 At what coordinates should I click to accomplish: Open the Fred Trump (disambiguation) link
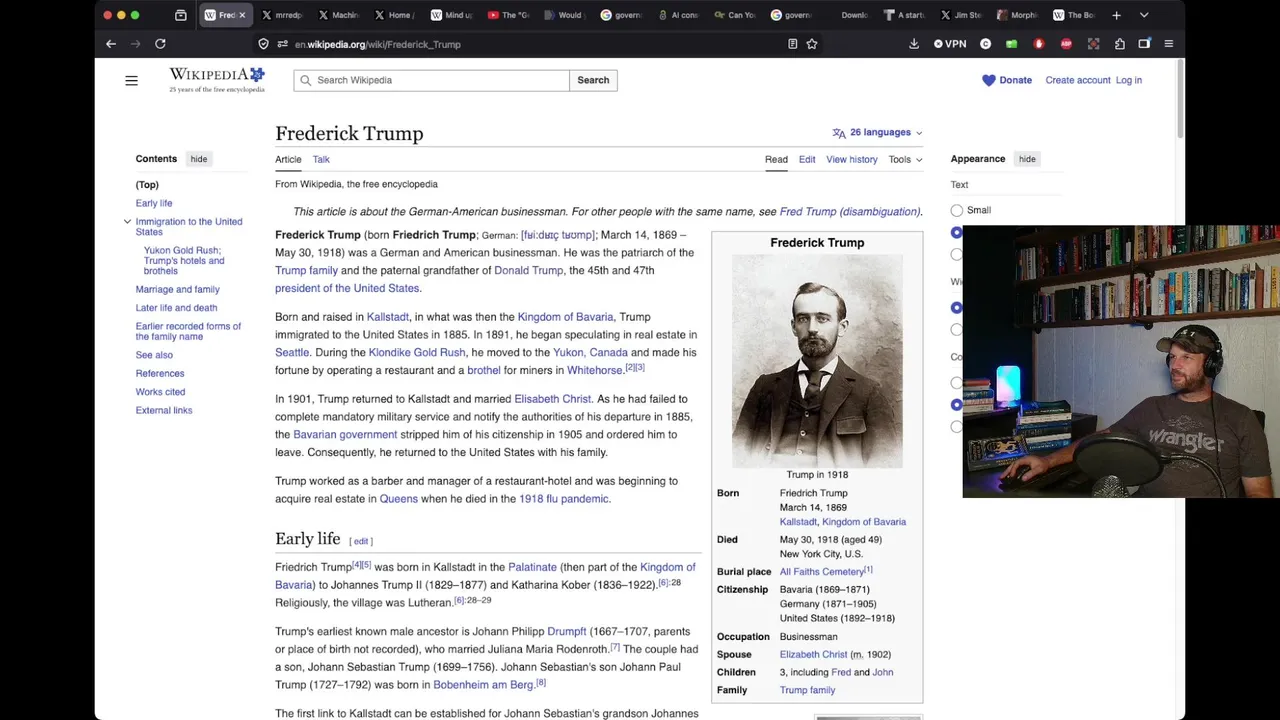pyautogui.click(x=850, y=211)
